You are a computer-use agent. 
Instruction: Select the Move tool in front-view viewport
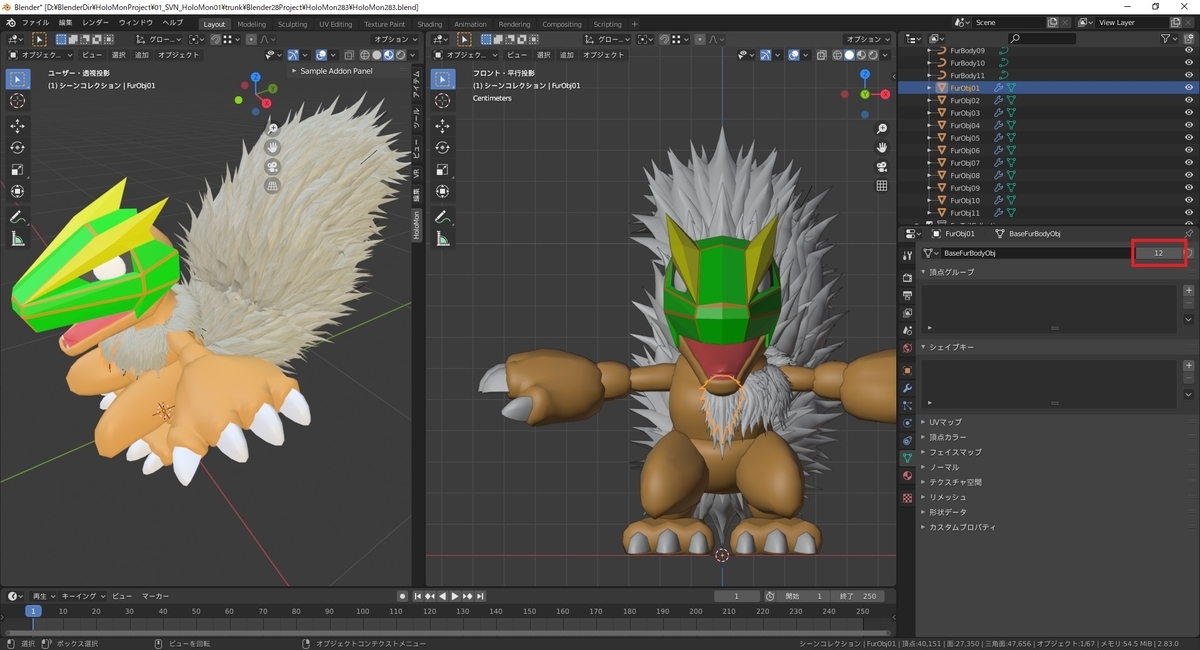[x=443, y=125]
